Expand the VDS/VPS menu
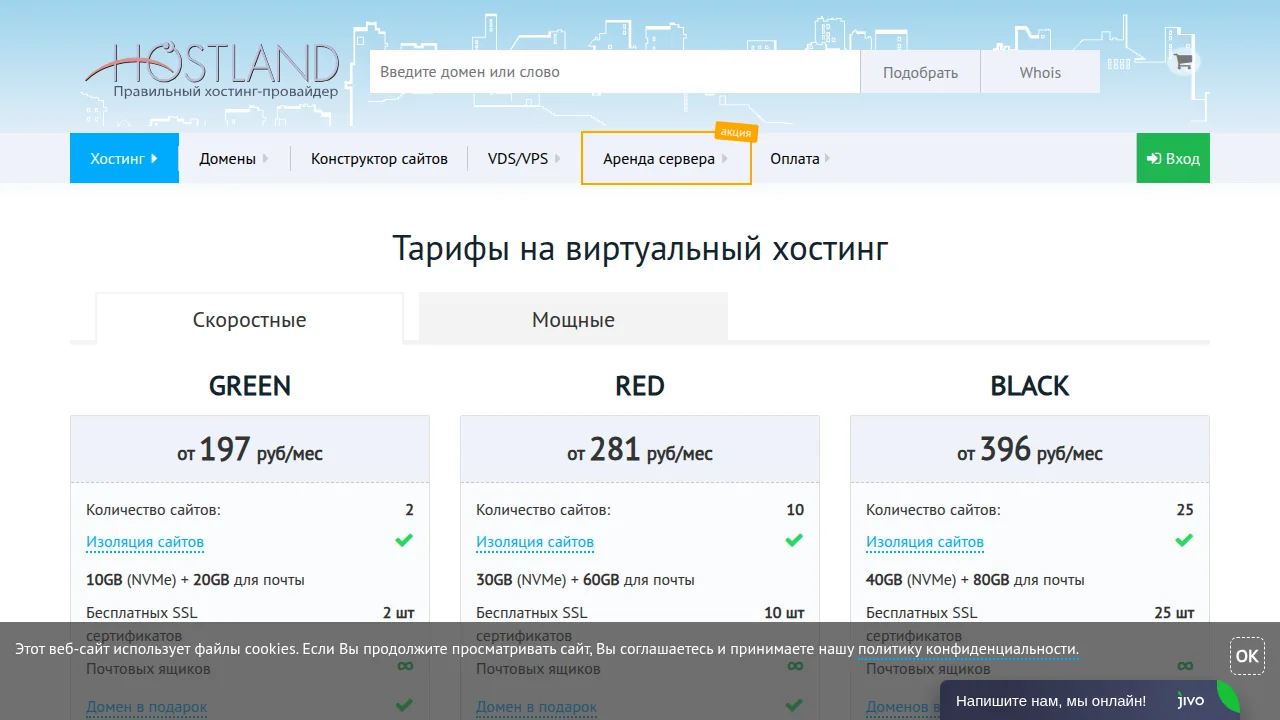Viewport: 1280px width, 720px height. pos(524,158)
